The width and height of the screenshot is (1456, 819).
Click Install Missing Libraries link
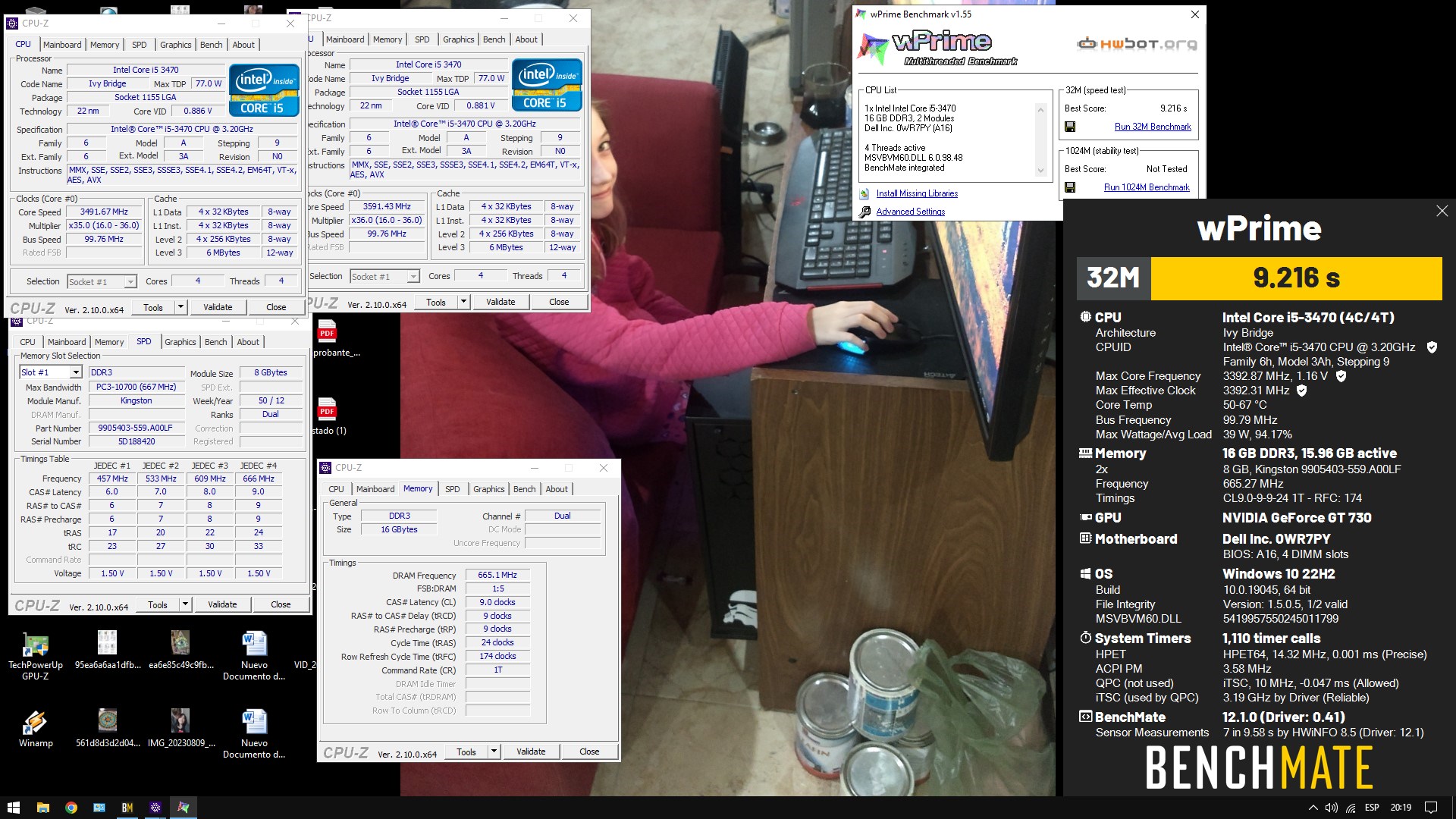click(x=917, y=193)
